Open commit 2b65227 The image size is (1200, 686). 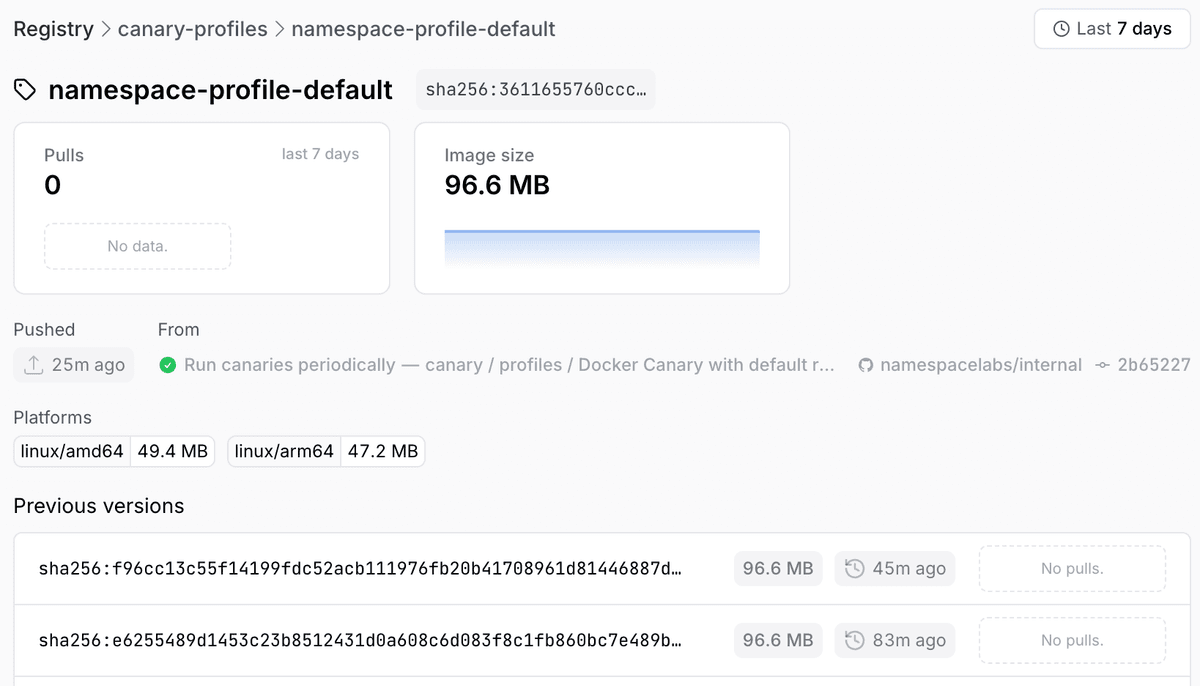click(1153, 365)
